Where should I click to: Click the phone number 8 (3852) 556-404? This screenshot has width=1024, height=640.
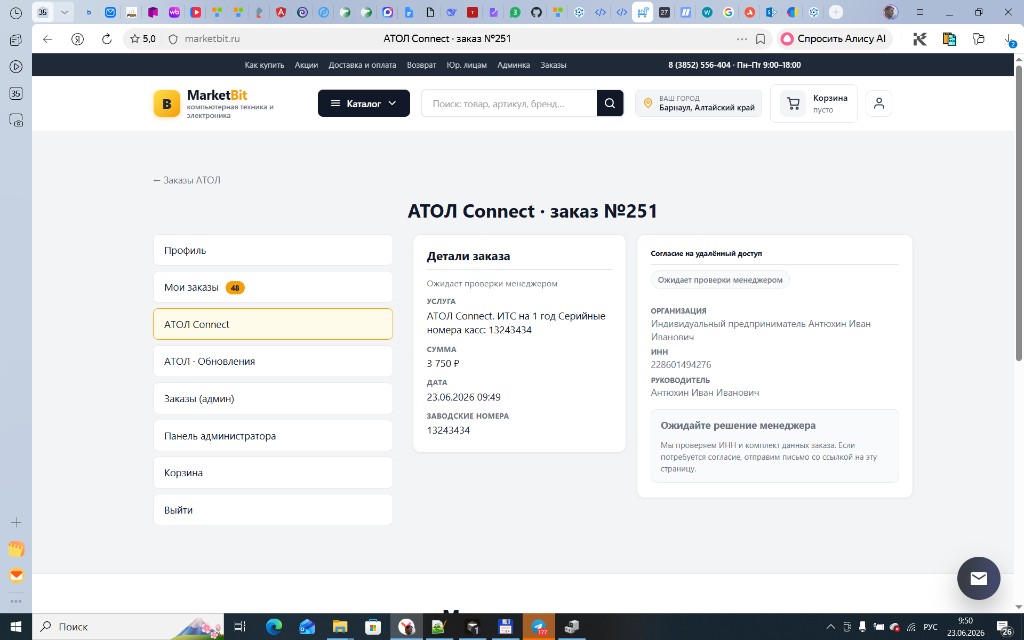pos(699,65)
